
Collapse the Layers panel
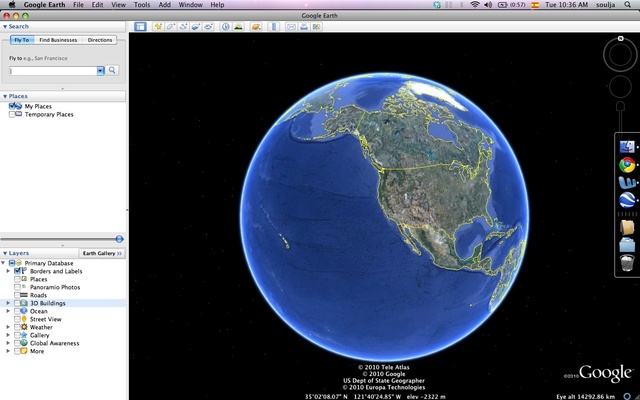tap(5, 253)
